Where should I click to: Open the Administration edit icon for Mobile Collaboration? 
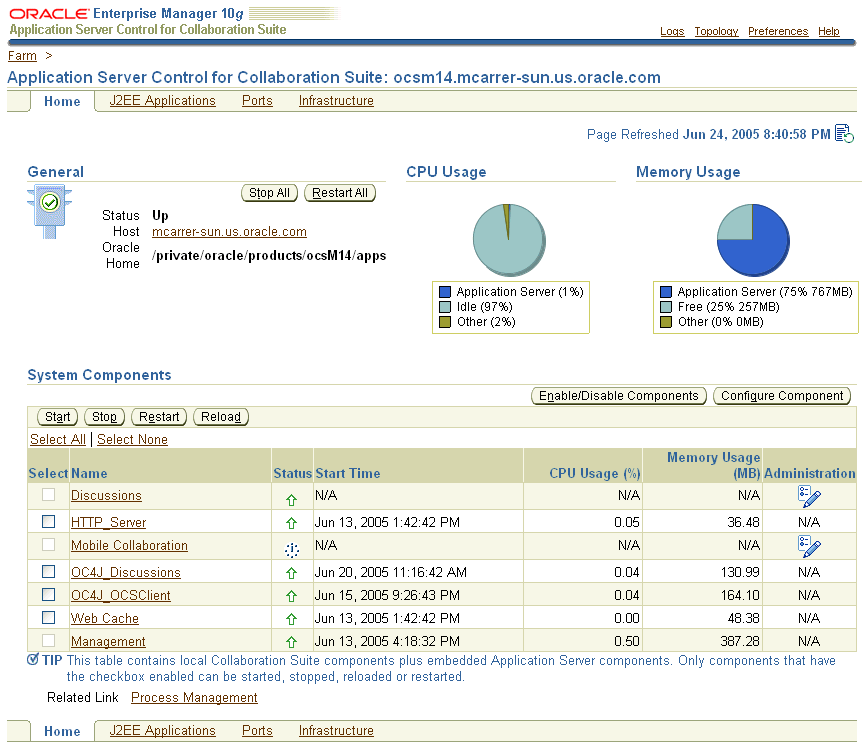coord(810,546)
